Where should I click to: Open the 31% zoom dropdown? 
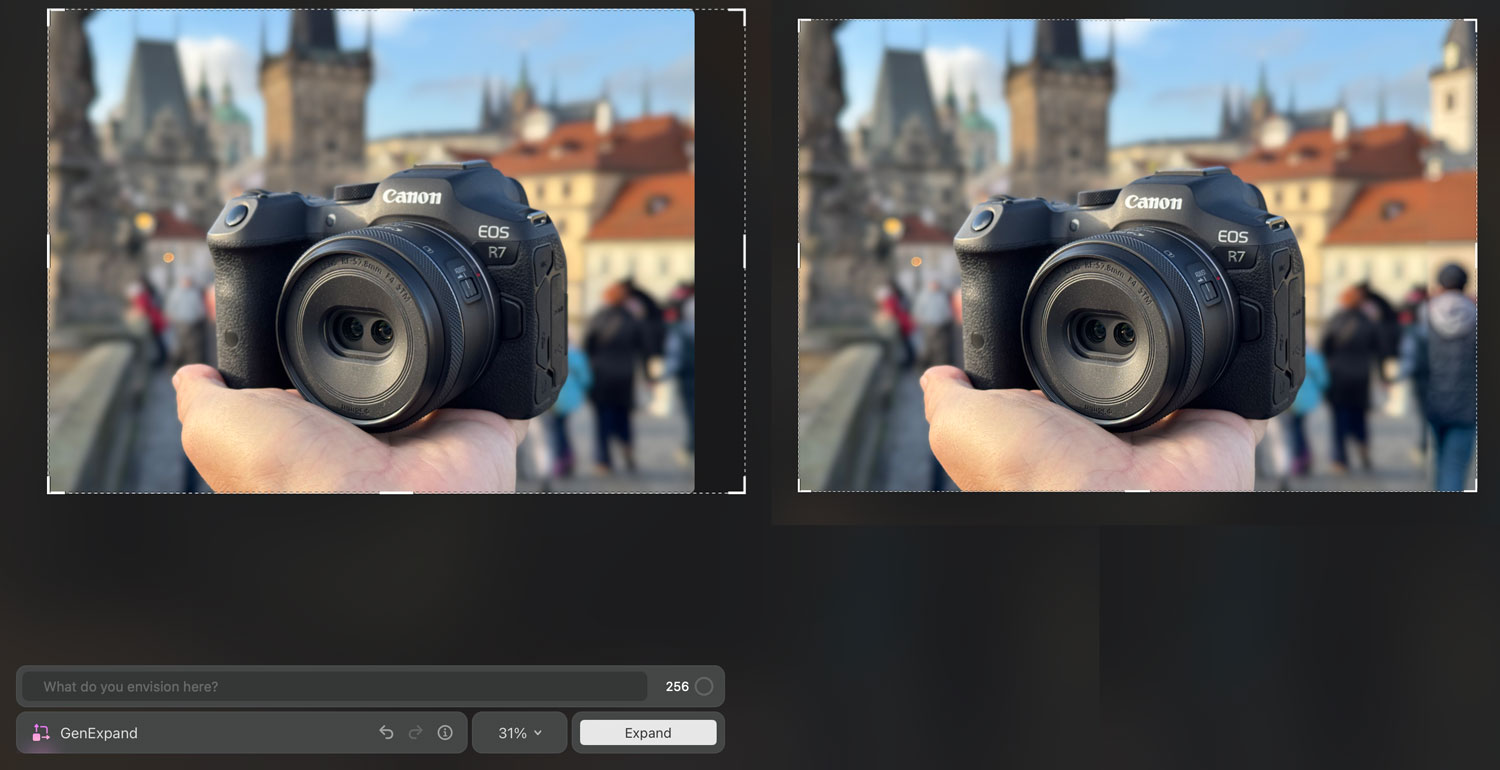coord(519,733)
